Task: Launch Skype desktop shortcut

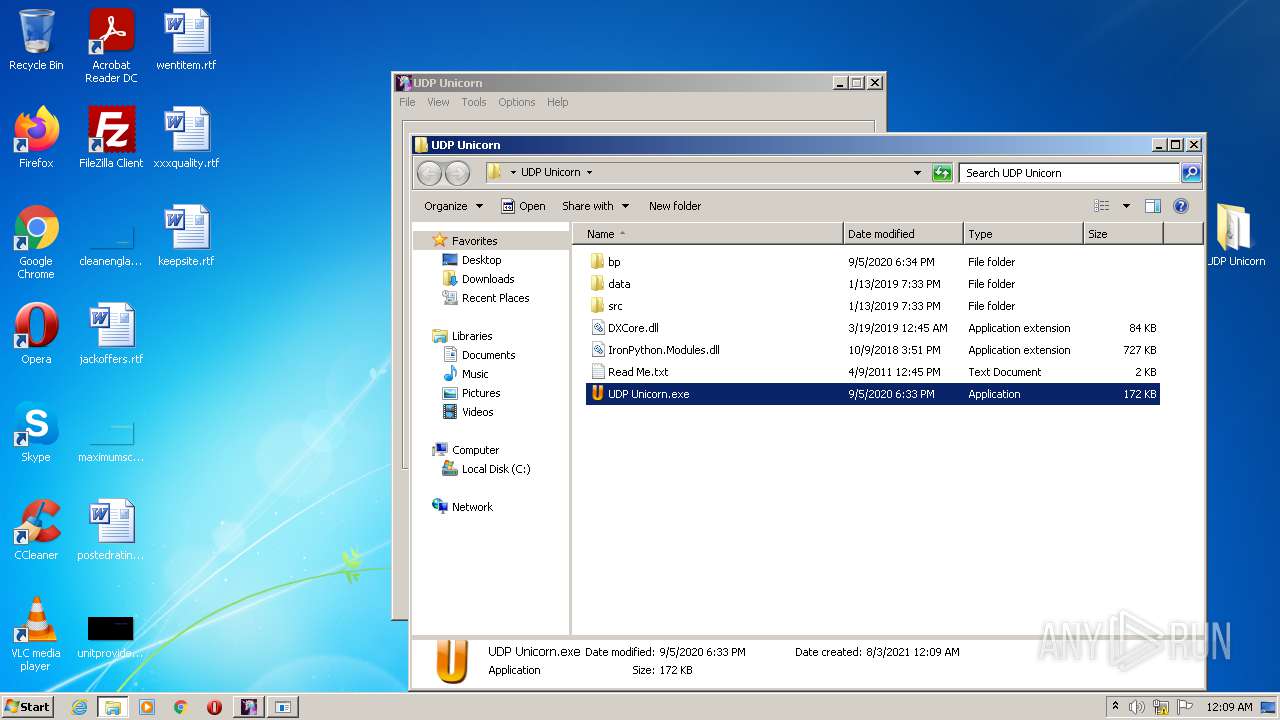Action: [36, 432]
